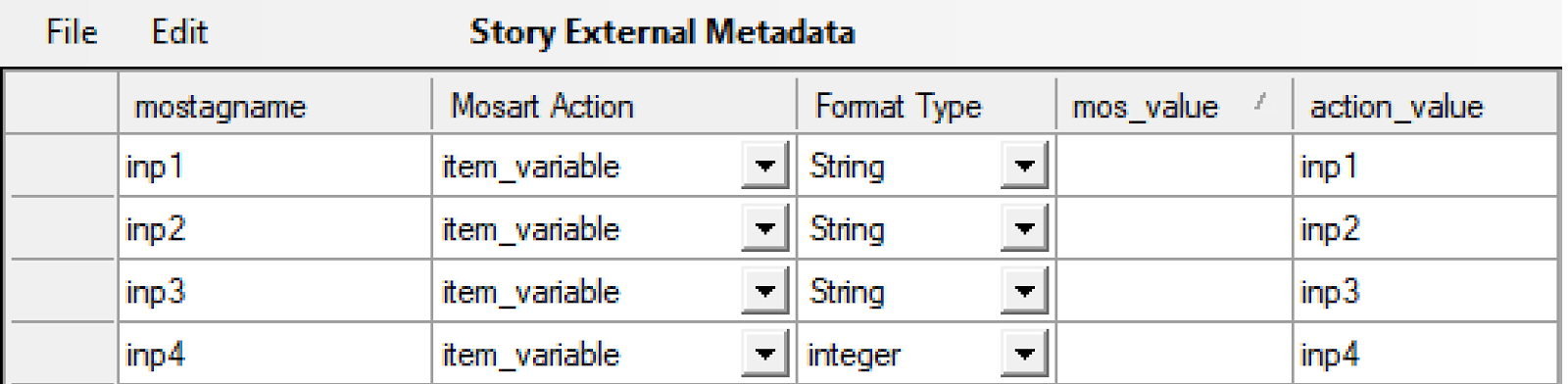Select the row header for inp4

click(x=62, y=354)
